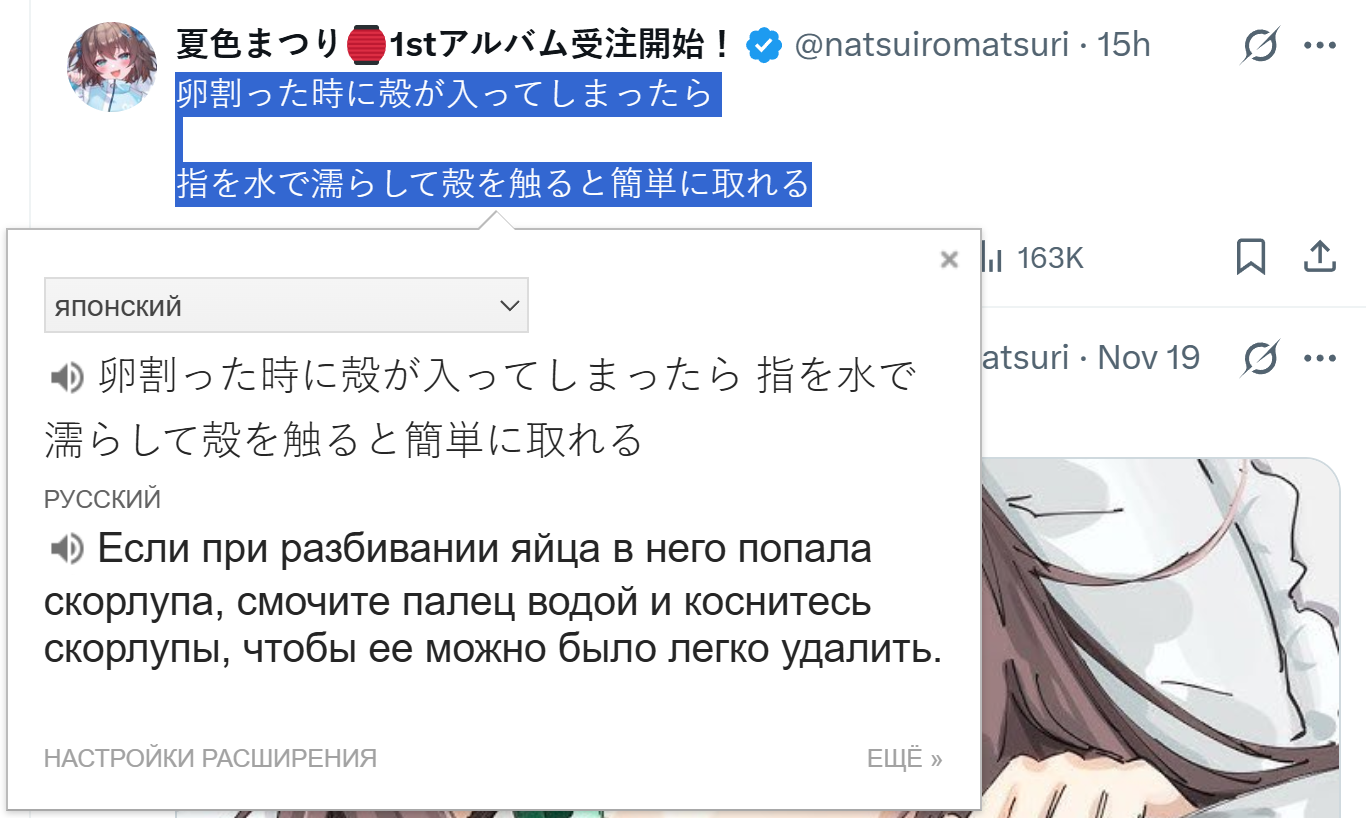The height and width of the screenshot is (818, 1366).
Task: Play audio of the Japanese source text
Action: 66,378
